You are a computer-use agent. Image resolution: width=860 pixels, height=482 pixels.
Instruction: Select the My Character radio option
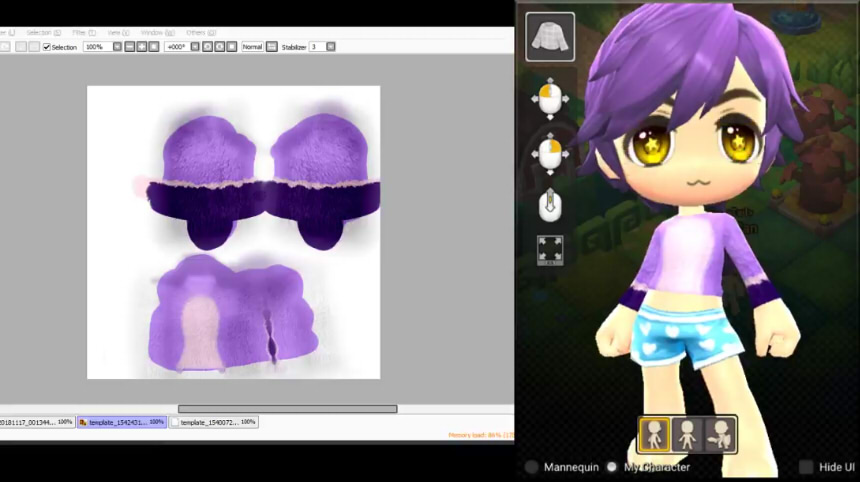coord(612,467)
